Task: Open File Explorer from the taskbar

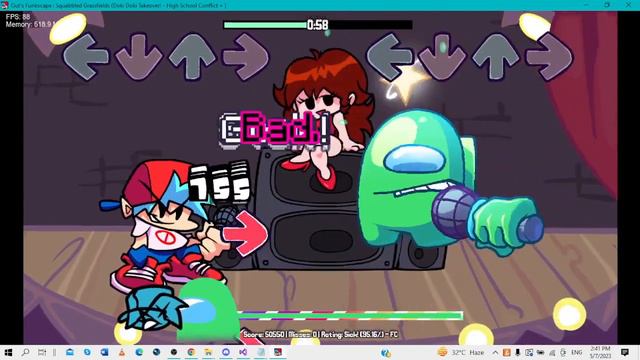Action: [x=209, y=352]
